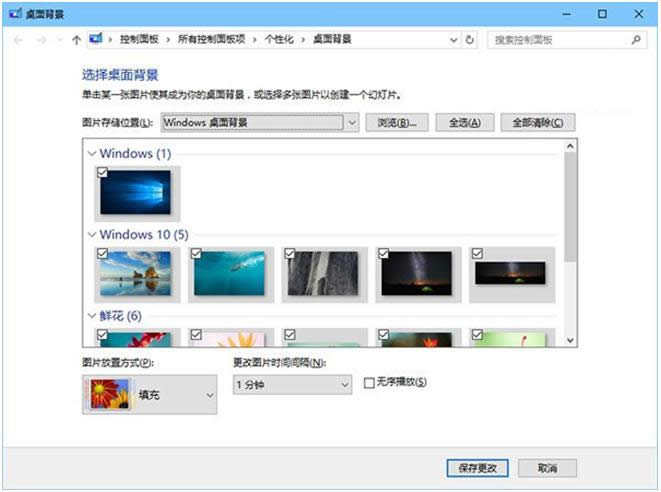Uncheck the Windows logo wallpaper checkbox
The width and height of the screenshot is (661, 492).
[x=102, y=172]
